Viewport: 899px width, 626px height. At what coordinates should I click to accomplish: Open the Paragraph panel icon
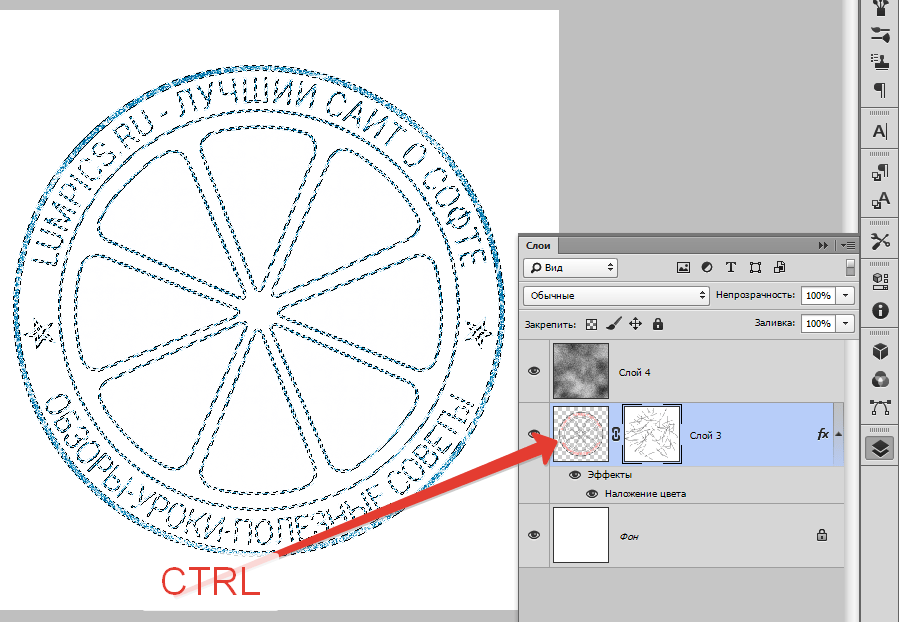pyautogui.click(x=880, y=89)
